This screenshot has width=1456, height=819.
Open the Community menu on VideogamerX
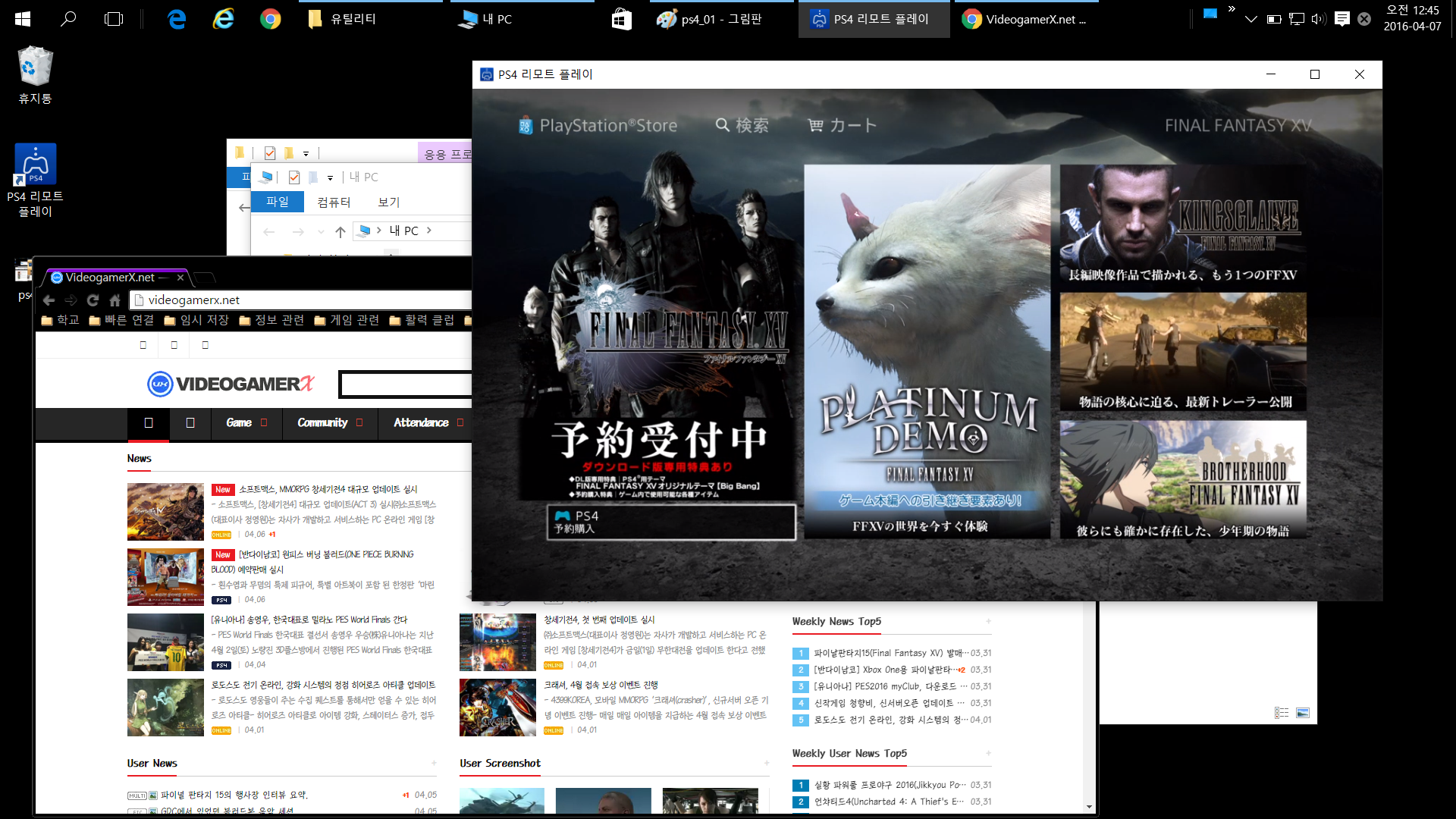coord(323,422)
